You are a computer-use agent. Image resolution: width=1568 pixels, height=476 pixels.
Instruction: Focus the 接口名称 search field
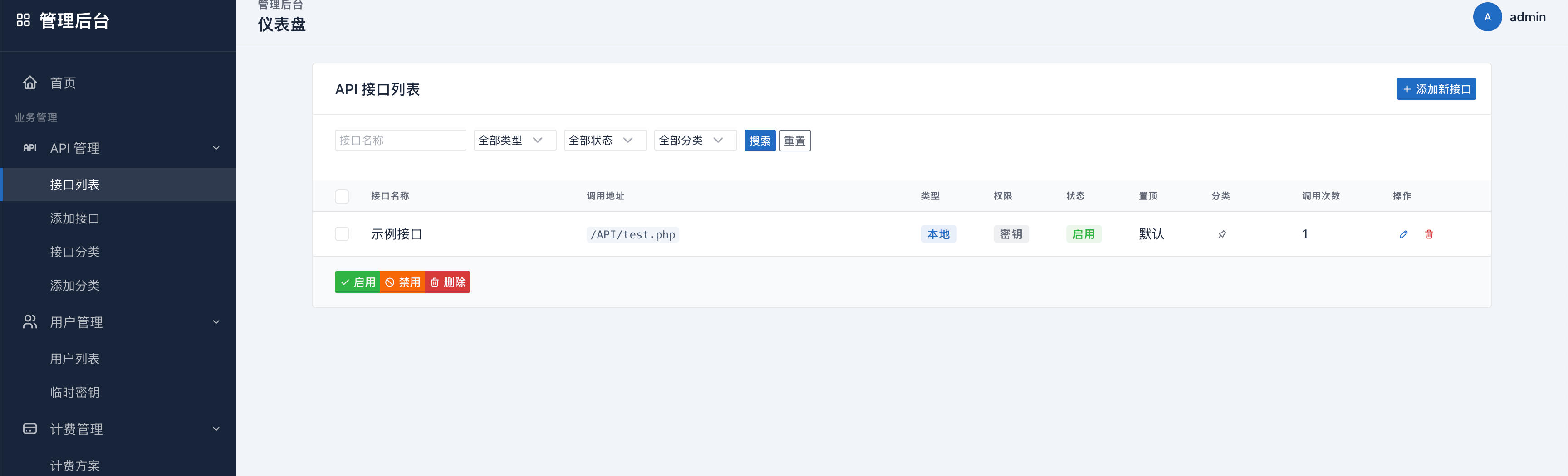pos(400,140)
